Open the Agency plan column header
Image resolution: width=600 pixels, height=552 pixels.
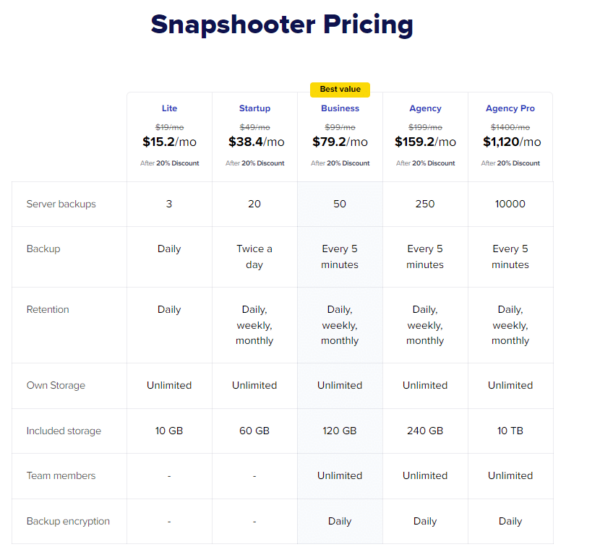pos(425,108)
